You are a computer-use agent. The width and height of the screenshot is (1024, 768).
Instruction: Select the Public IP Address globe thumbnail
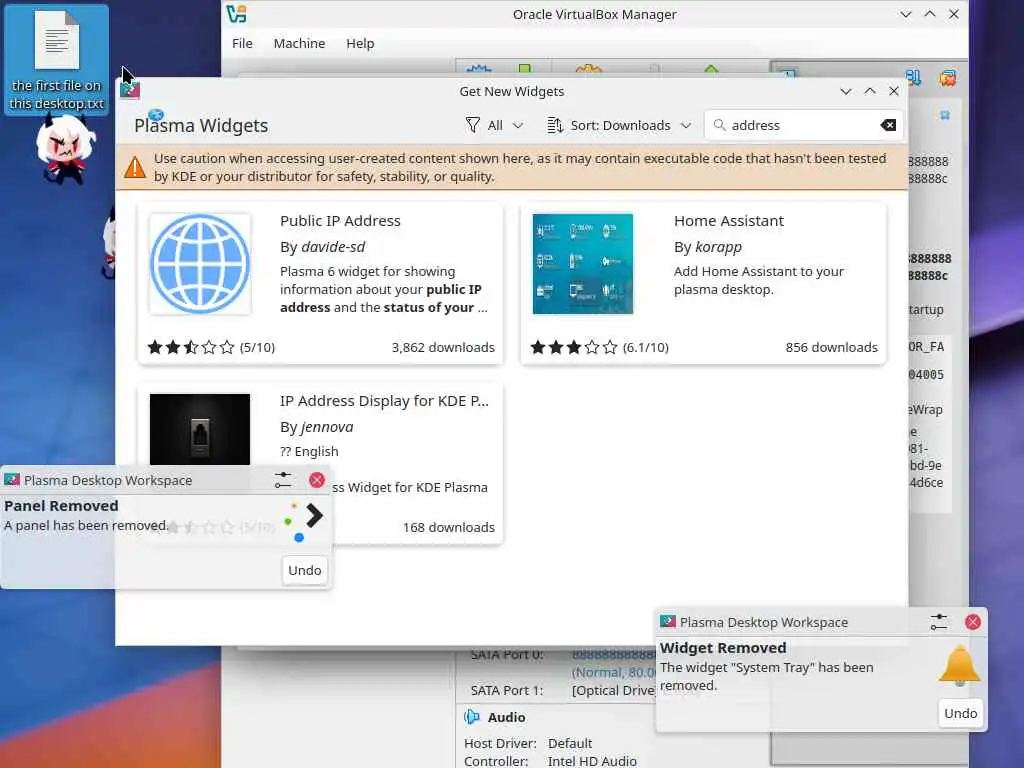coord(200,264)
